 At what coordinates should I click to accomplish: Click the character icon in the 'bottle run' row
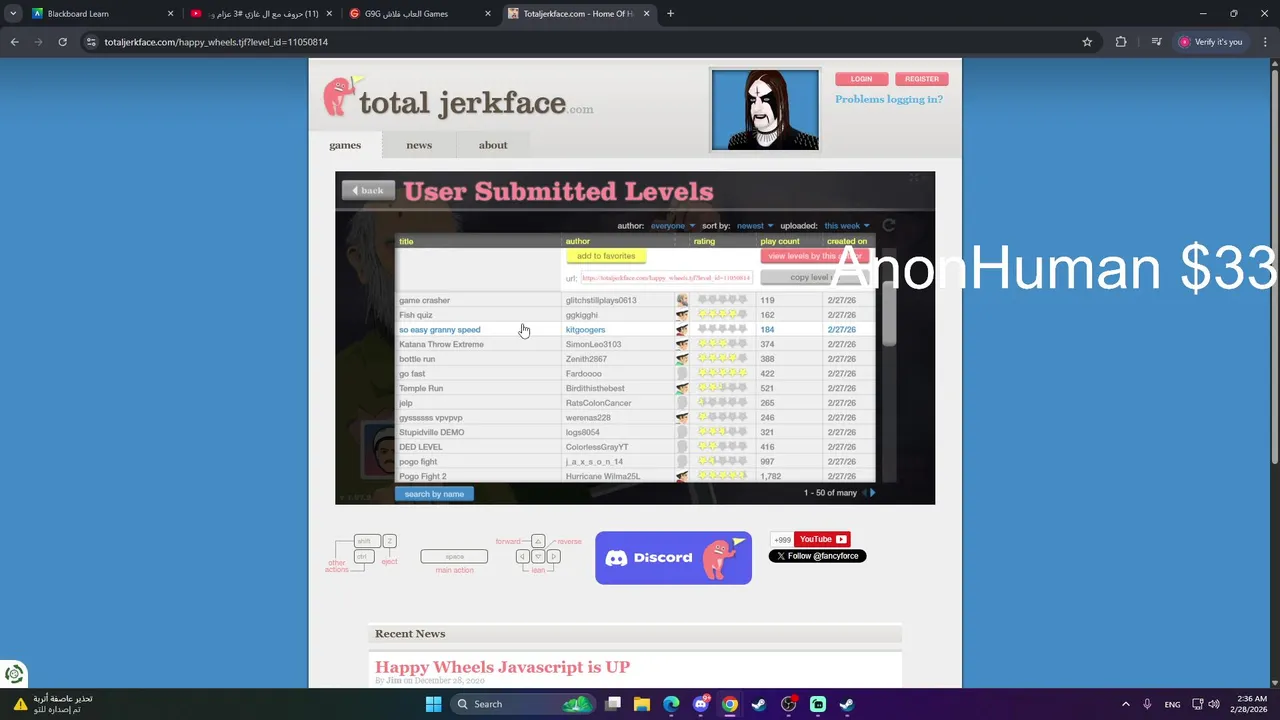[682, 359]
